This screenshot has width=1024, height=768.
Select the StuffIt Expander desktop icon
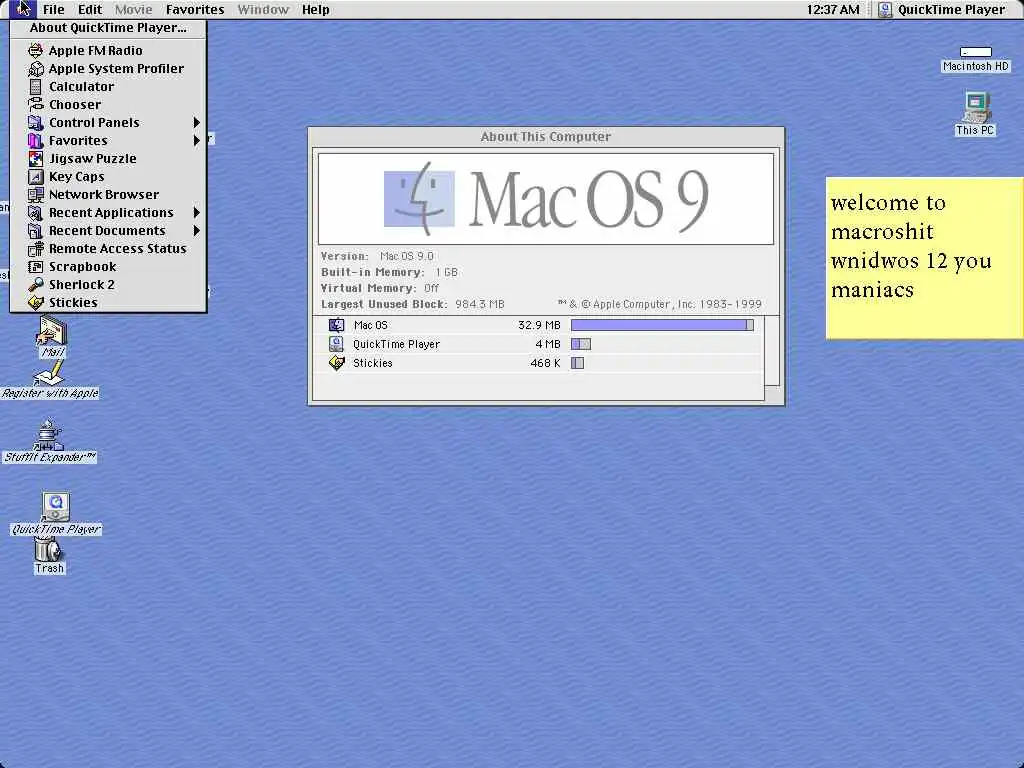point(49,436)
